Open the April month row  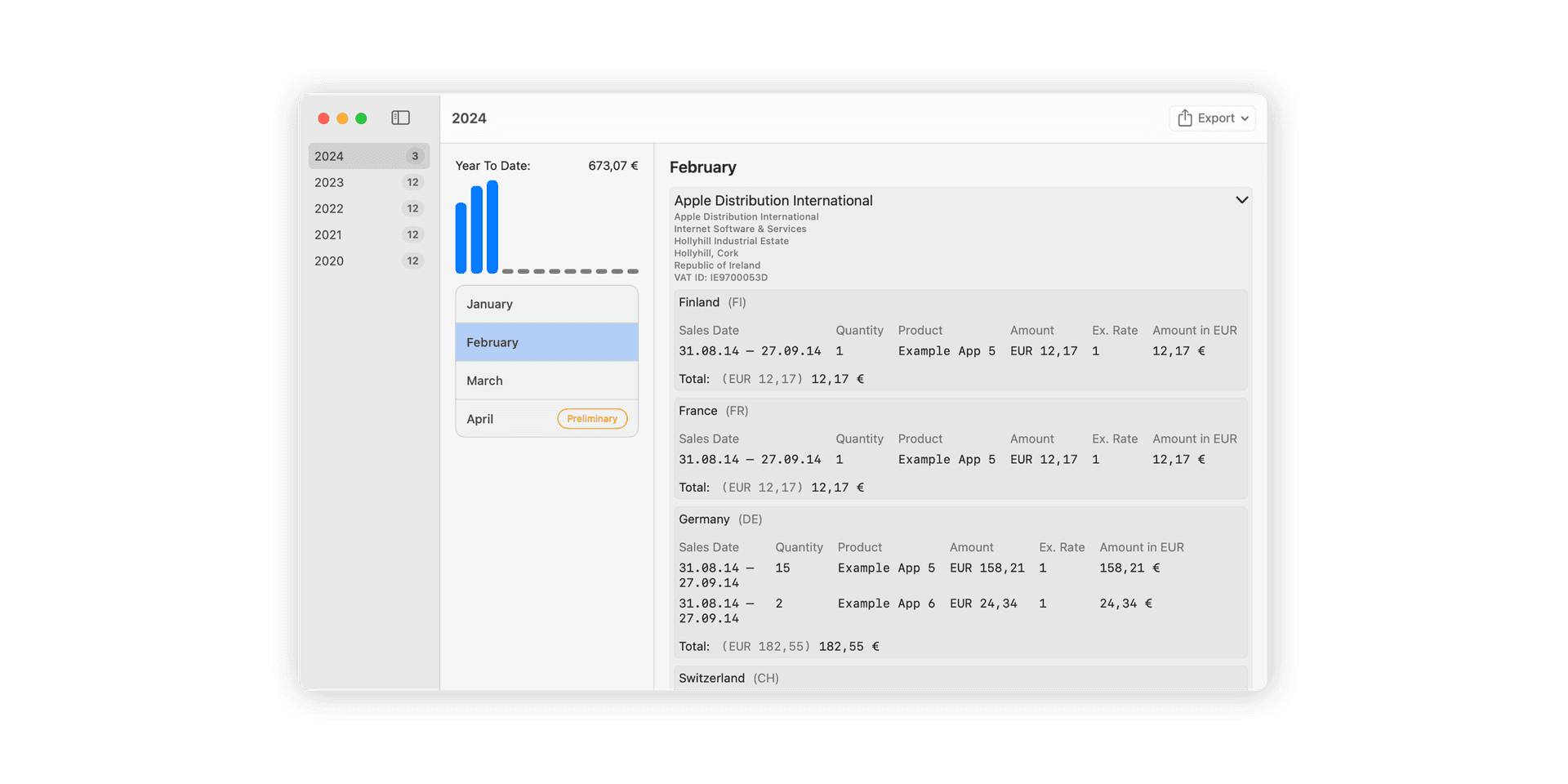coord(506,419)
